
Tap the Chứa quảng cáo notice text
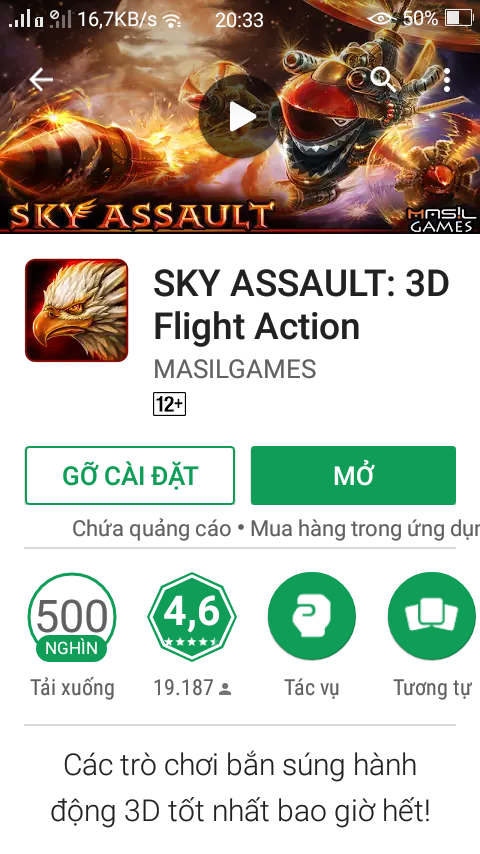[151, 529]
